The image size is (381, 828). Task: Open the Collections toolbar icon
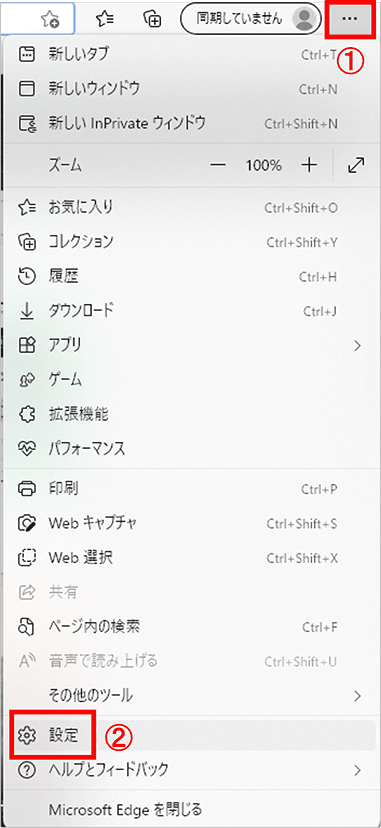152,19
